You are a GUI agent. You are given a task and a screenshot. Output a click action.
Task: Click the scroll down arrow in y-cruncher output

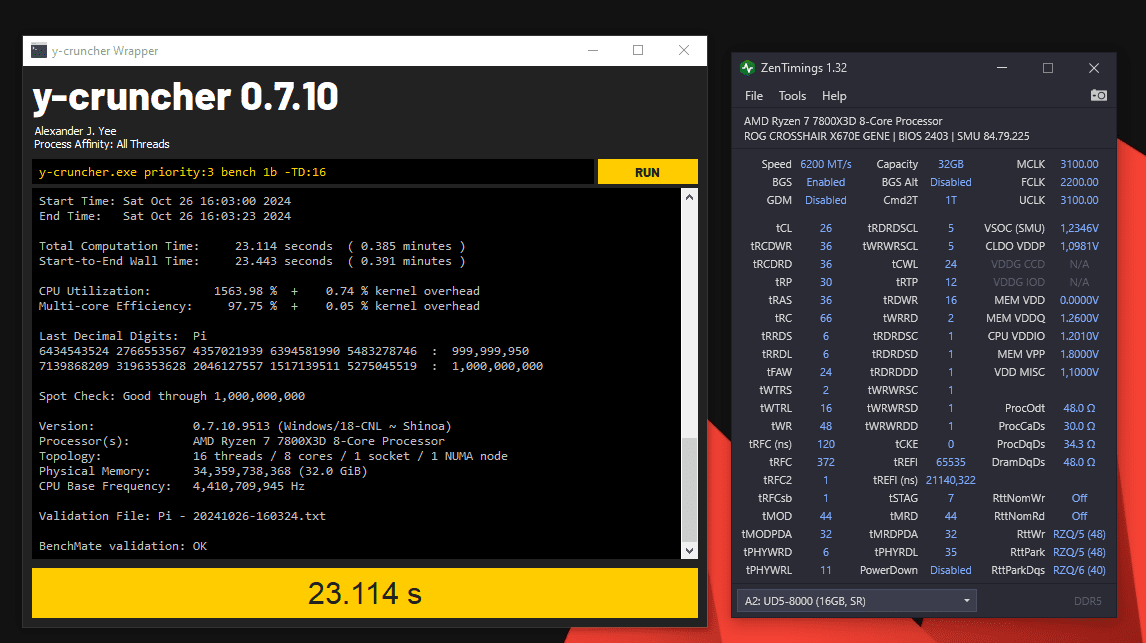point(689,551)
